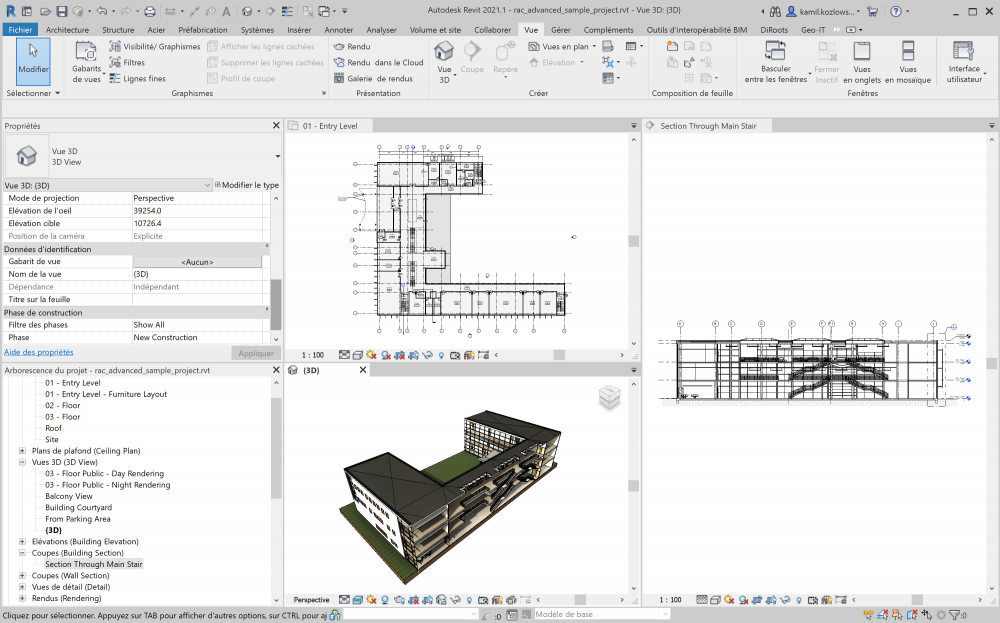The image size is (1000, 623).
Task: Click the ViewCube in 3D view
Action: pos(609,398)
